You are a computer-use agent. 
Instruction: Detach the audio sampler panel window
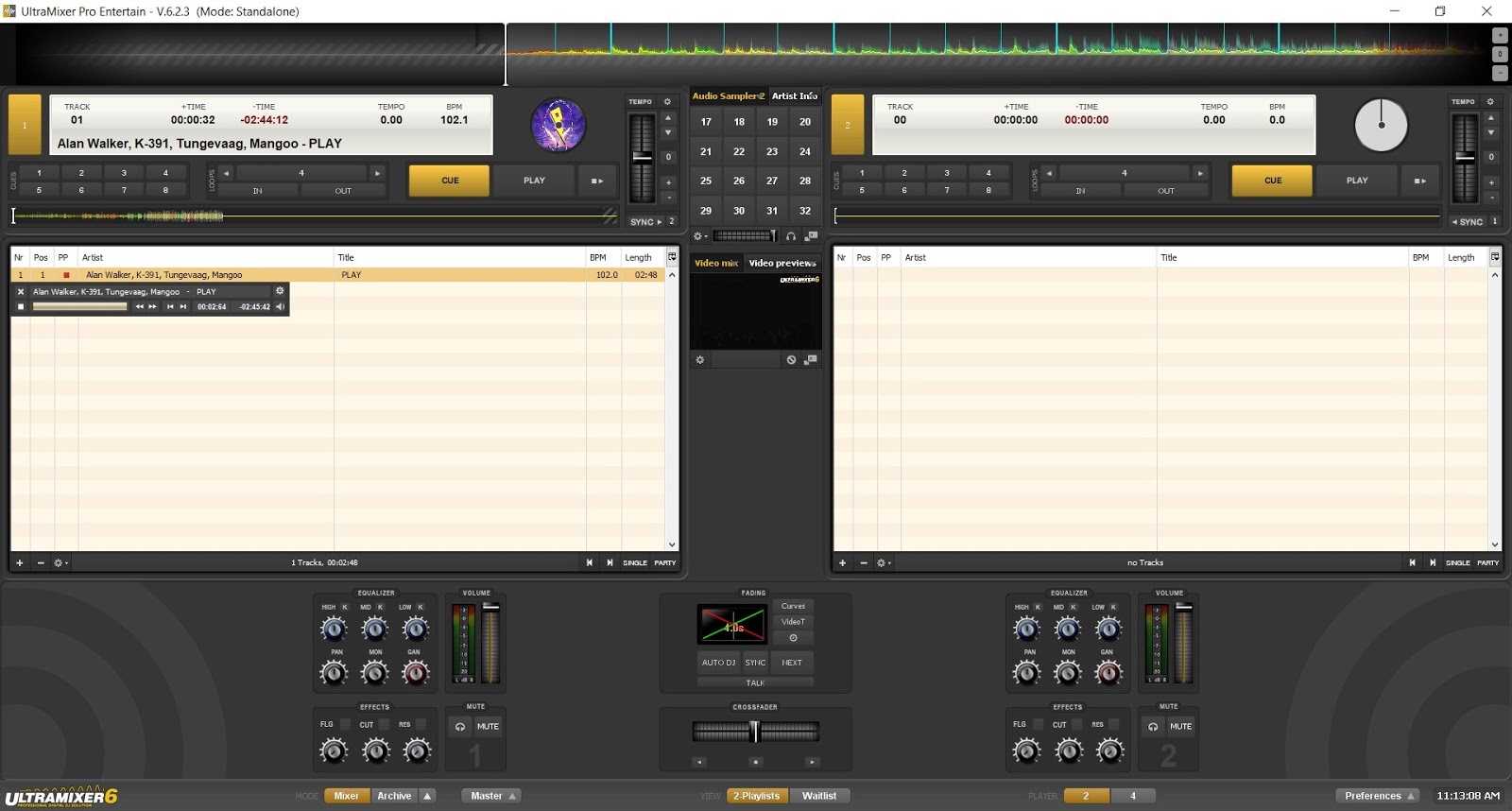tap(811, 235)
